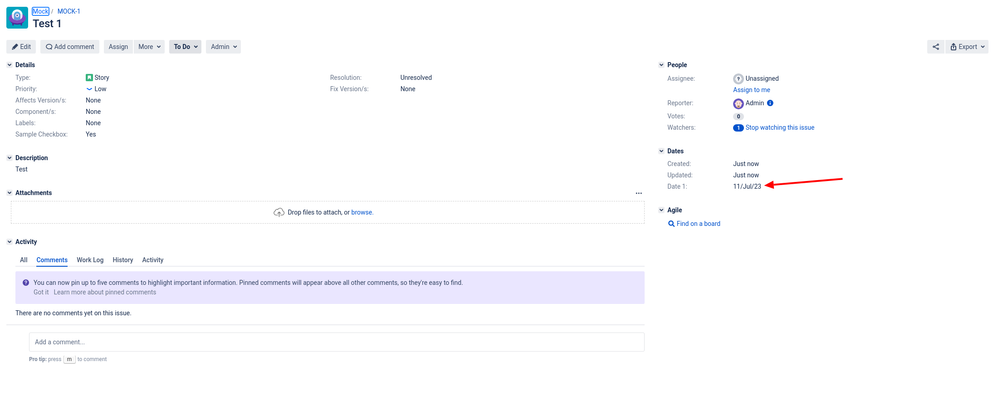Click the upload cloud icon
Screen dimensions: 998x406
(x=279, y=213)
